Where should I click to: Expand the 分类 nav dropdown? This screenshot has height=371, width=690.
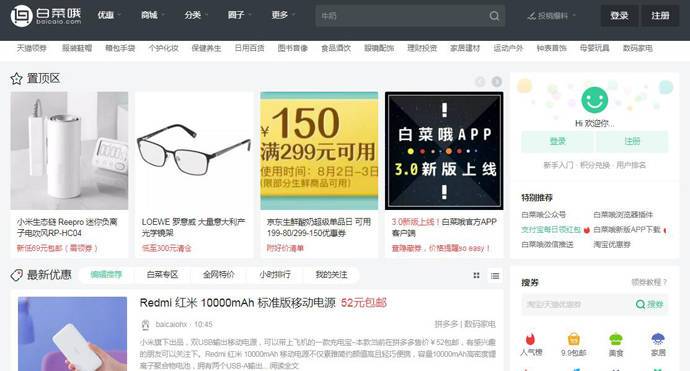point(196,15)
